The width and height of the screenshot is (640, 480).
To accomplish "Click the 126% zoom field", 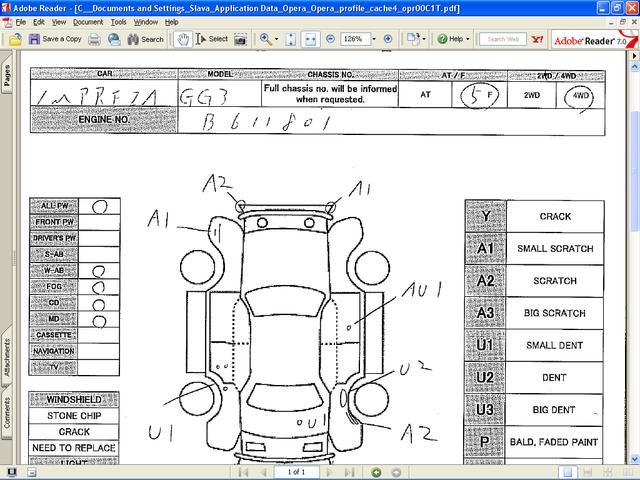I will click(355, 39).
